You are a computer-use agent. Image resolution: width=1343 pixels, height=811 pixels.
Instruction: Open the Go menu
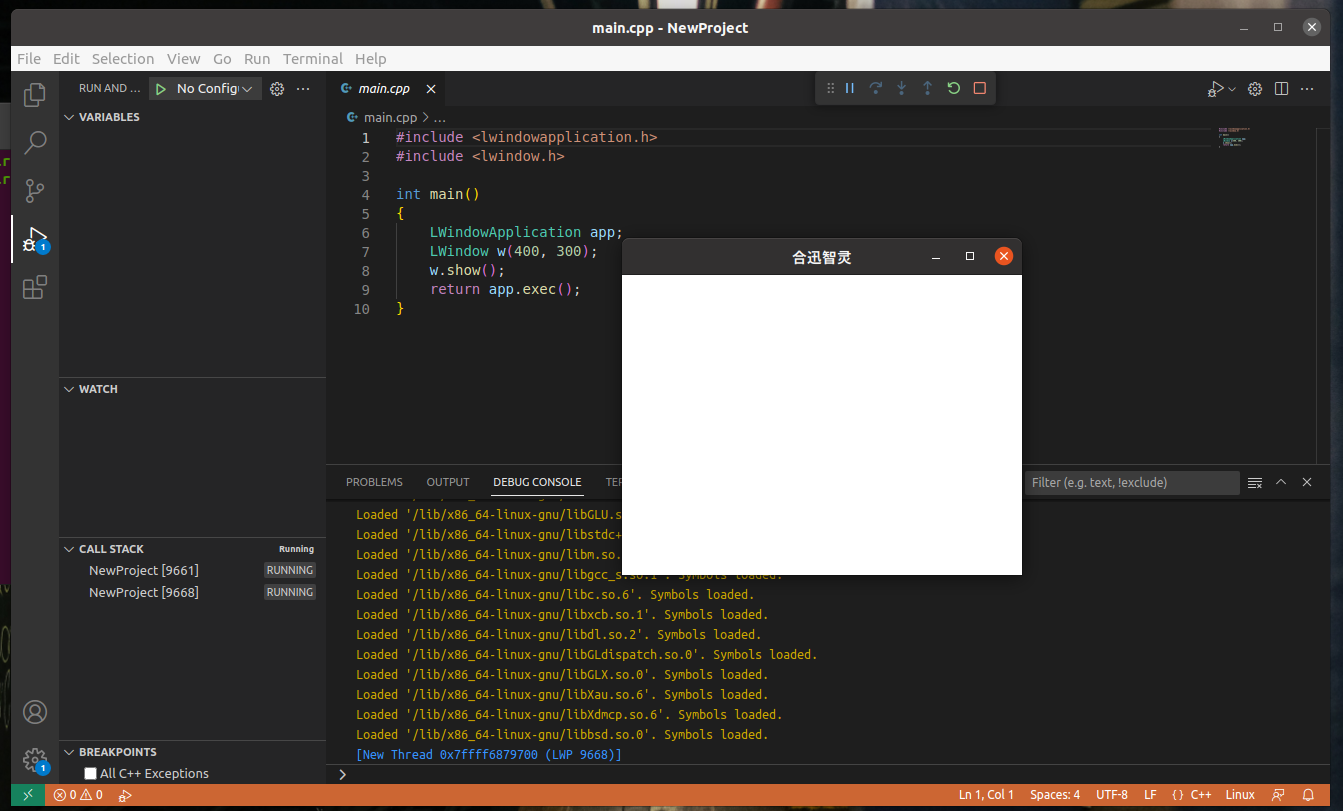(x=222, y=59)
